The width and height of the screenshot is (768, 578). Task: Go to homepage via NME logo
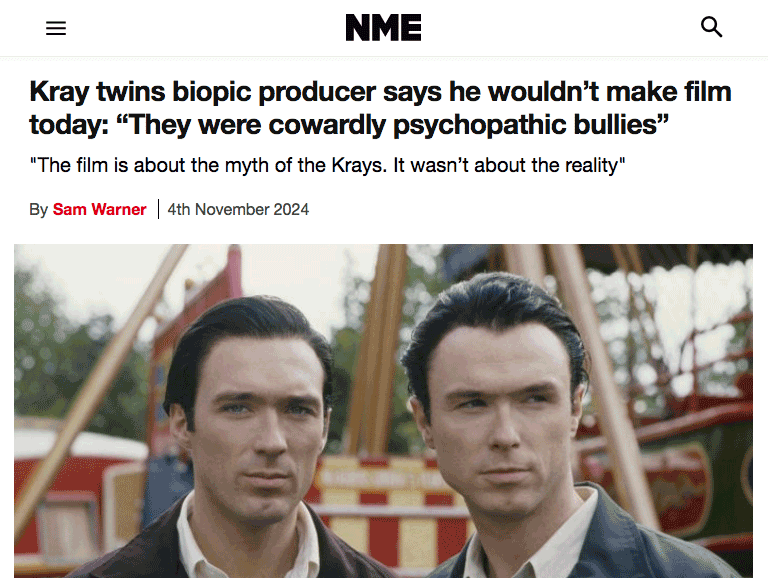pos(383,27)
